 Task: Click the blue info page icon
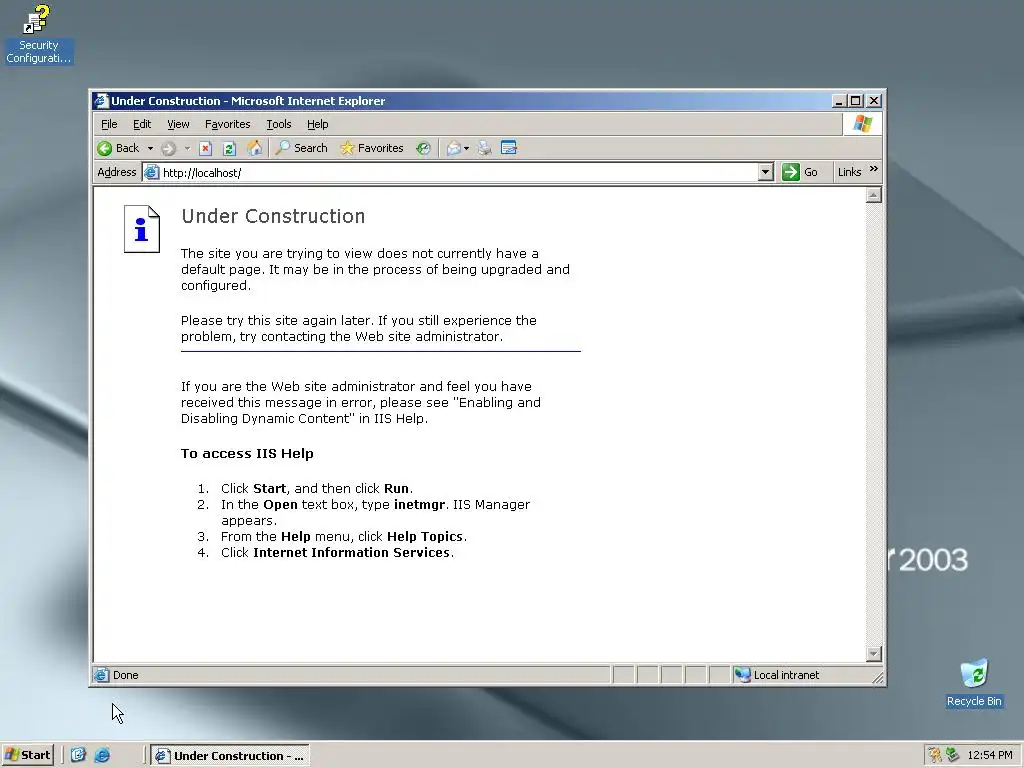[142, 229]
